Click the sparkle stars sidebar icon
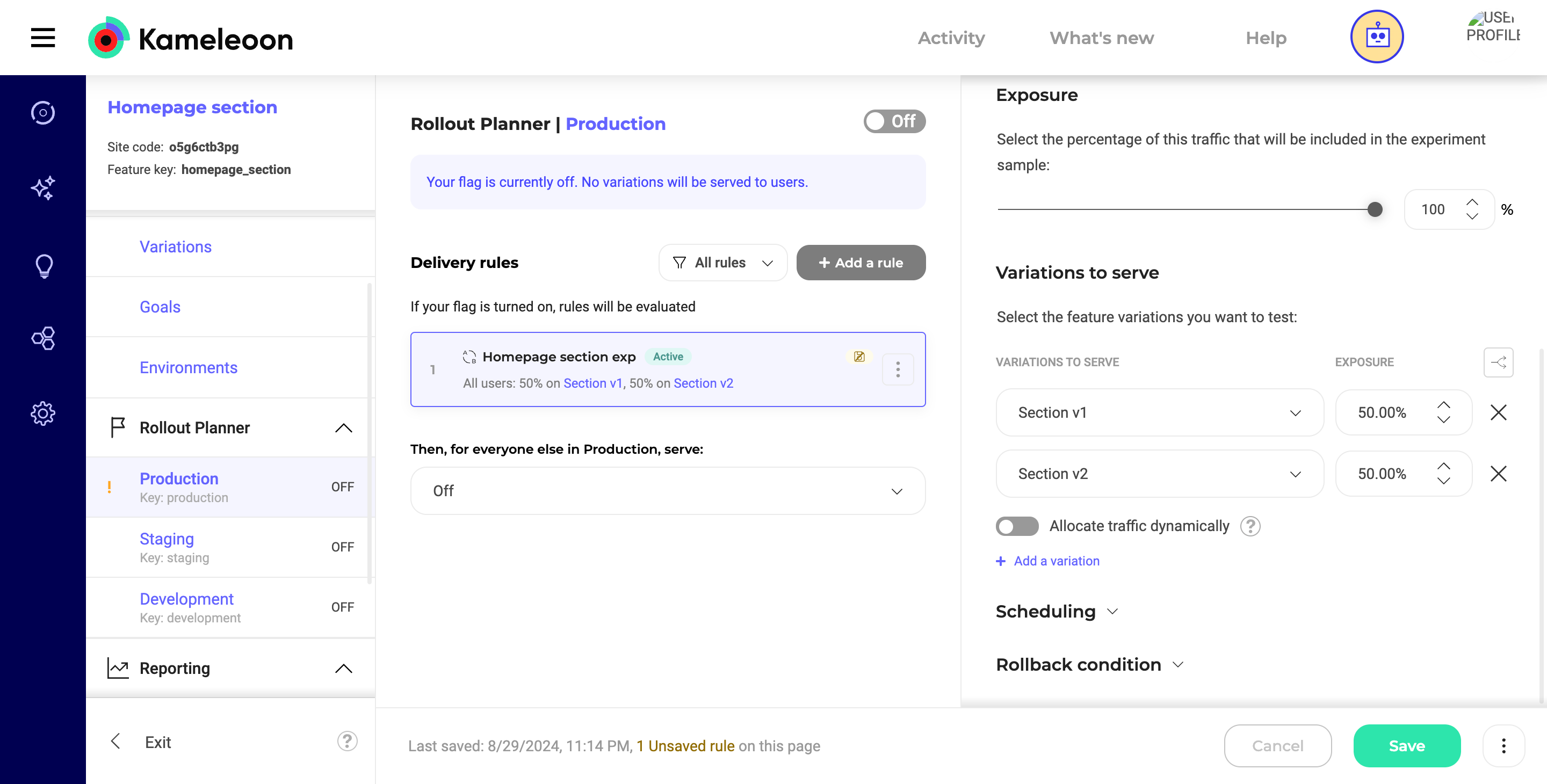Screen dimensions: 1547x784 [x=43, y=188]
